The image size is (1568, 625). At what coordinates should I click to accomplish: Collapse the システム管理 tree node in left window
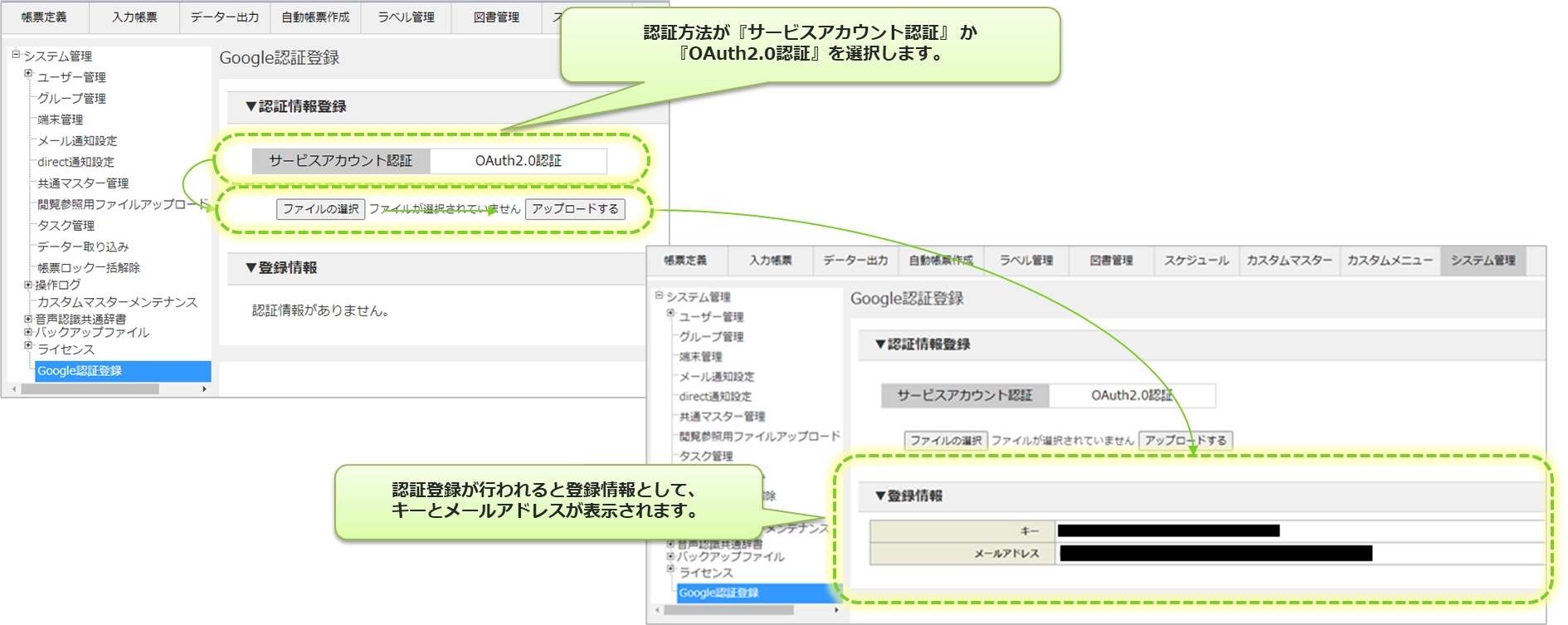16,55
